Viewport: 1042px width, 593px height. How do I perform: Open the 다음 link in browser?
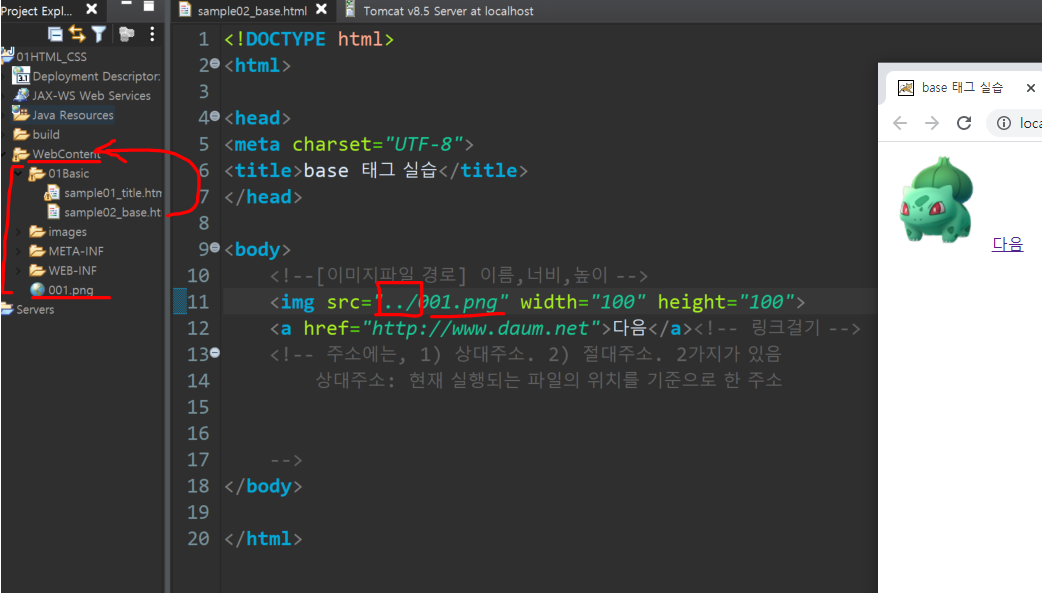coord(1007,244)
